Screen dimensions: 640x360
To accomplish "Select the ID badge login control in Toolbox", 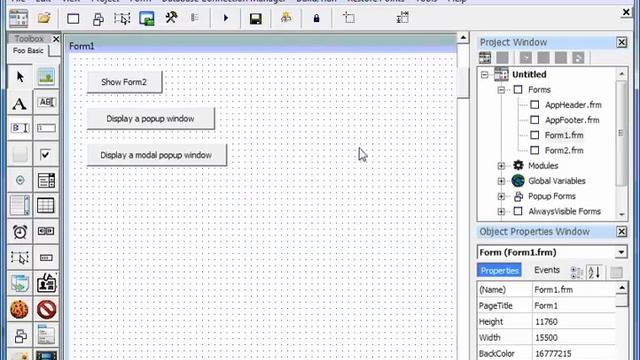I will (46, 283).
